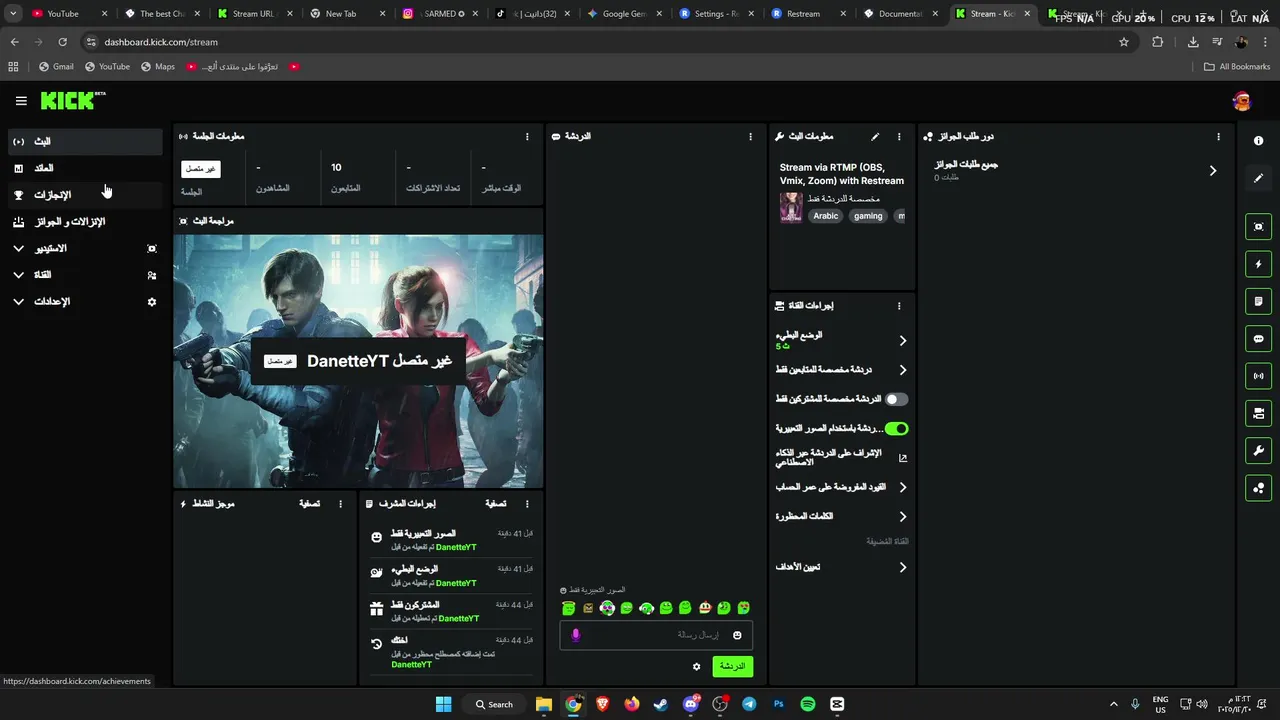This screenshot has width=1280, height=720.
Task: Click the document page icon in the right rail
Action: (x=1258, y=301)
